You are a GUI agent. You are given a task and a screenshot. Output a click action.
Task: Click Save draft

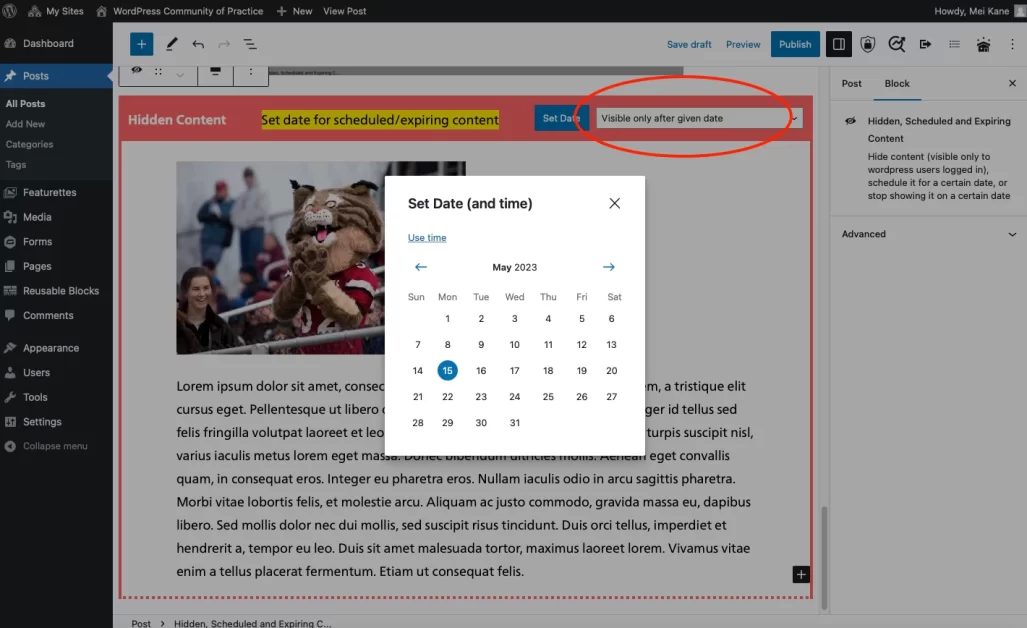(689, 45)
